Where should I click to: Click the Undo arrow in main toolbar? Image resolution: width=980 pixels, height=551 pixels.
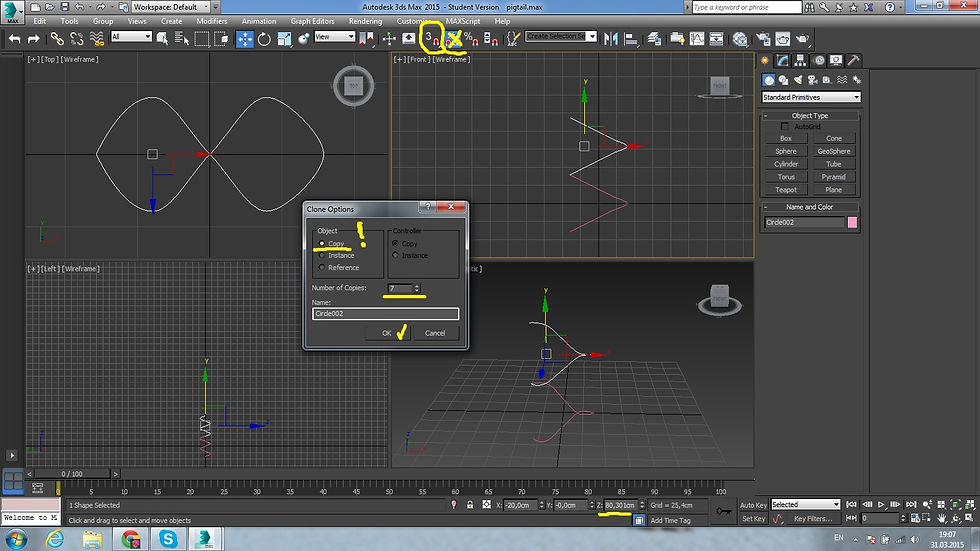pyautogui.click(x=14, y=39)
